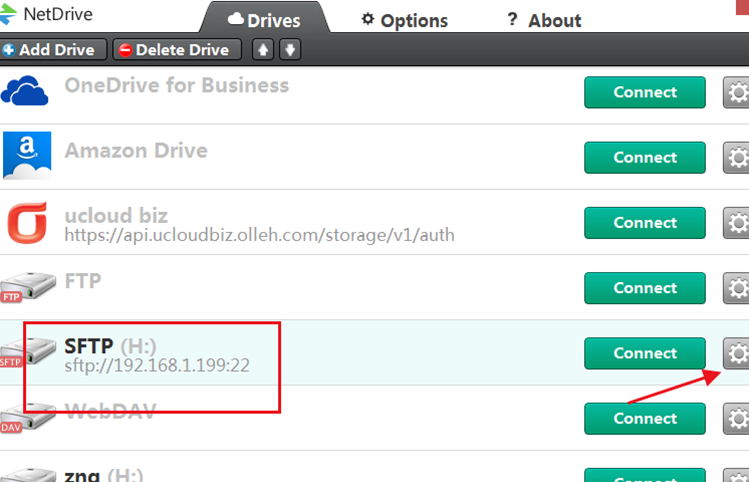Viewport: 749px width, 482px height.
Task: Connect the Amazon Drive
Action: pos(644,158)
